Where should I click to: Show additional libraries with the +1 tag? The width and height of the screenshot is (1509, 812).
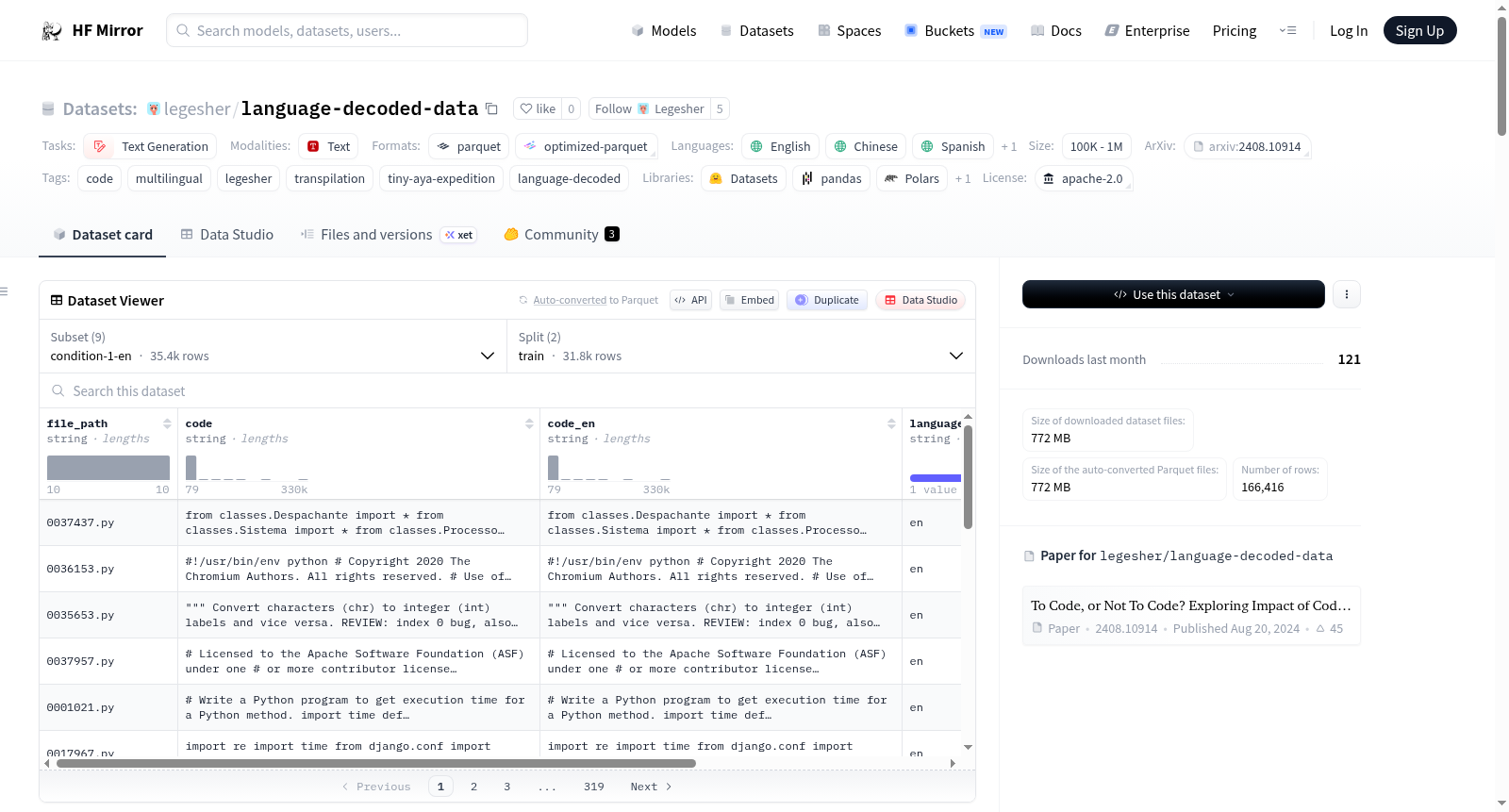(x=963, y=178)
